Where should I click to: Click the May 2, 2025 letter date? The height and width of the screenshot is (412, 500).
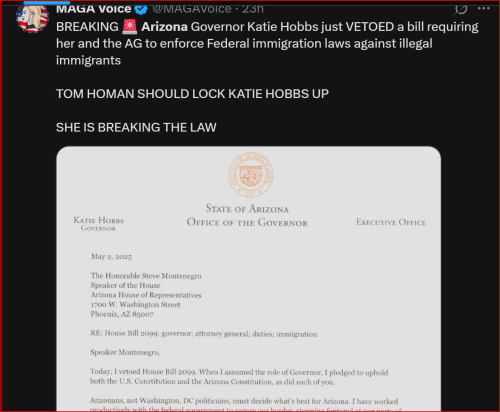(111, 257)
